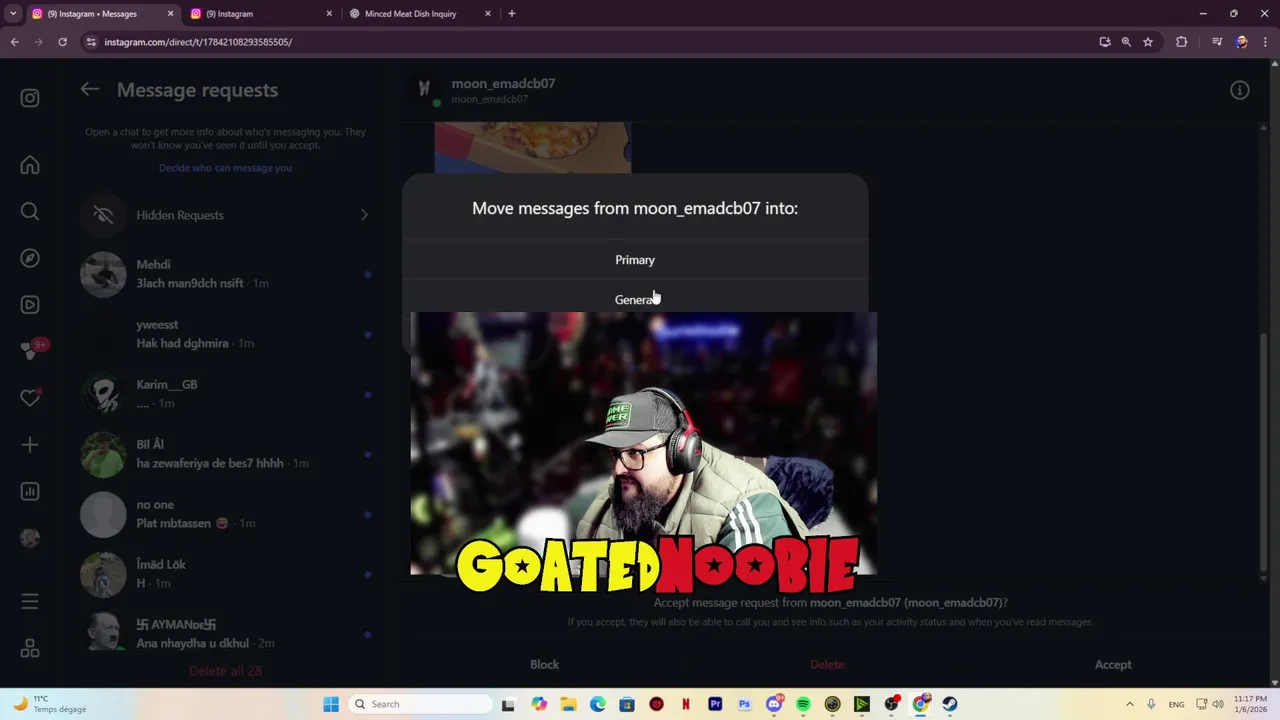Click Delete all 28 requests
This screenshot has width=1280, height=720.
tap(225, 671)
